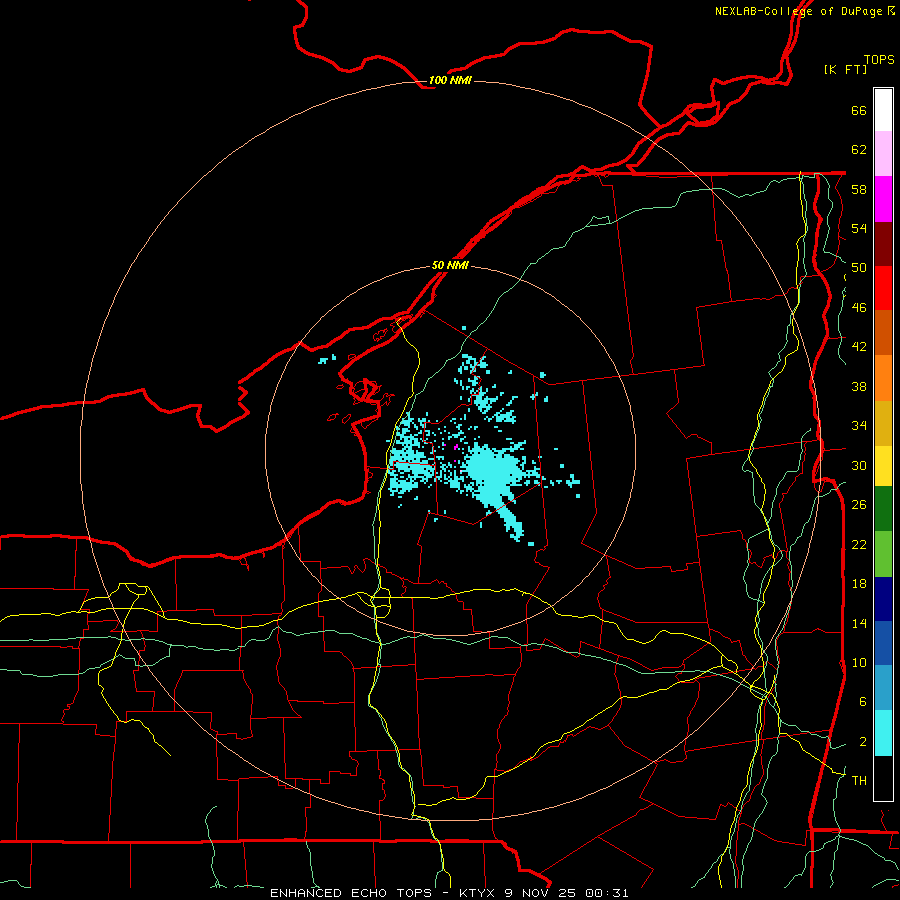The width and height of the screenshot is (900, 900).
Task: Click the legend value "34"
Action: click(859, 425)
